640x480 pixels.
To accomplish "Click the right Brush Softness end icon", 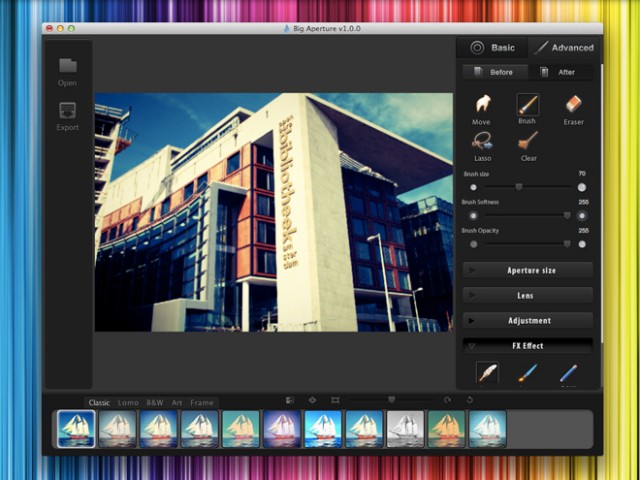I will coord(582,216).
